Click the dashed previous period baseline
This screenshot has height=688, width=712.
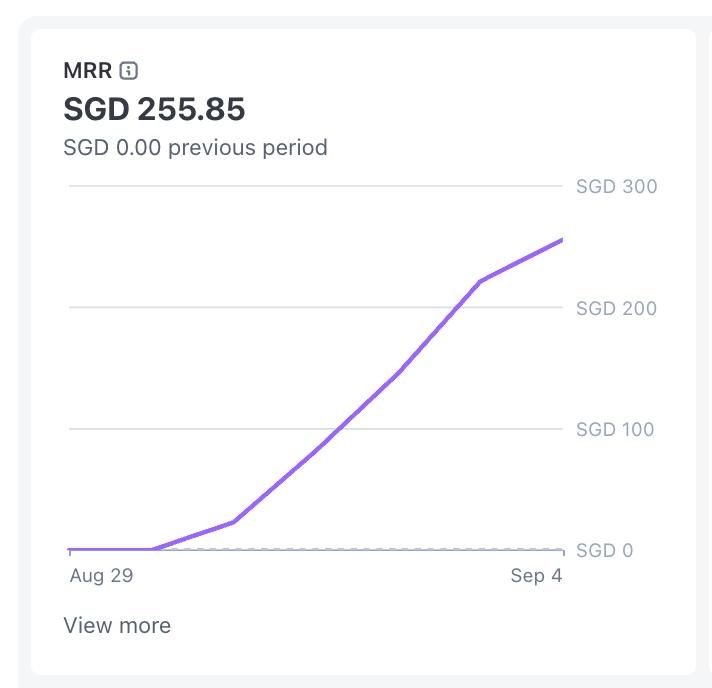click(400, 549)
